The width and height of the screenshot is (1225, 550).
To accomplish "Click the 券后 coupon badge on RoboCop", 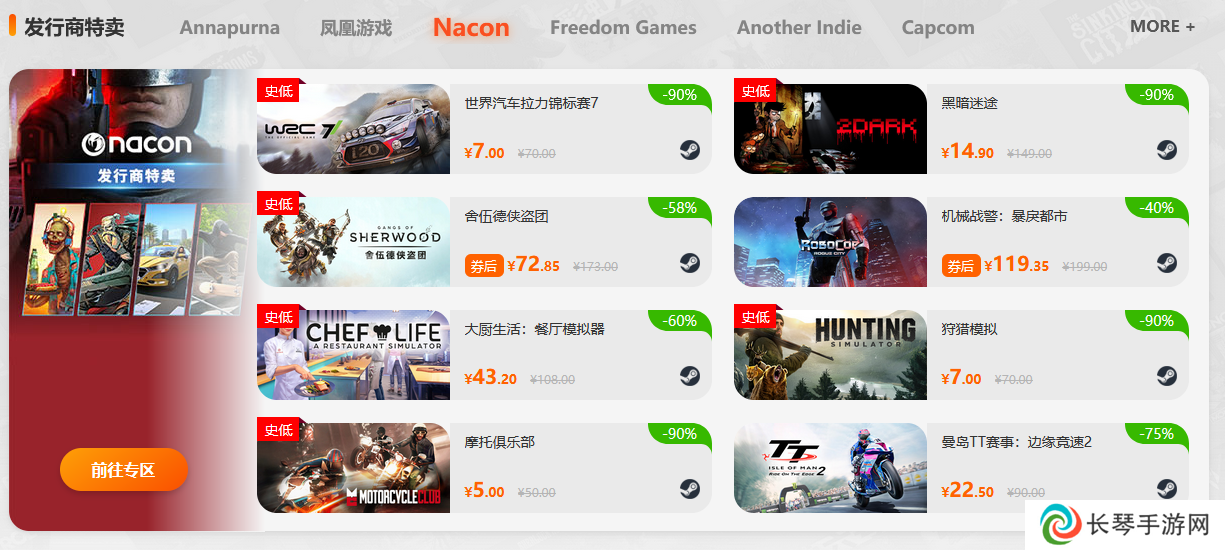I will point(960,266).
